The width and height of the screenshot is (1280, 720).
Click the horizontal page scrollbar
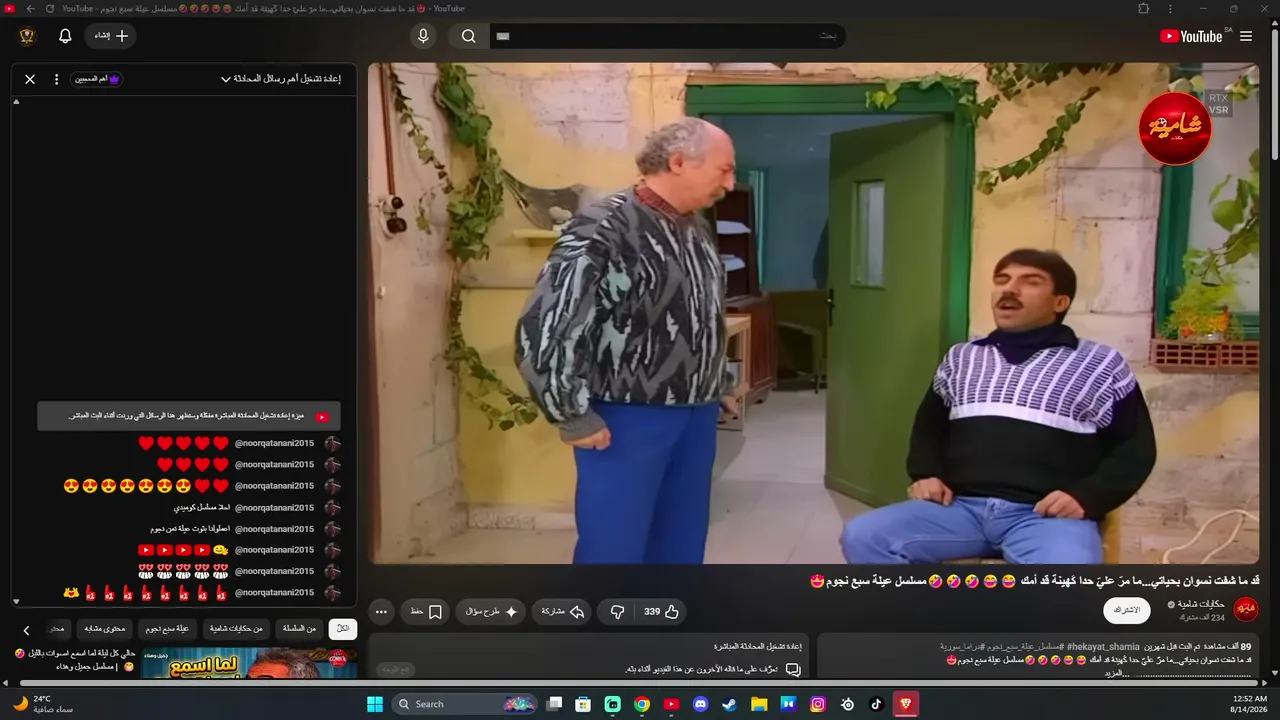tap(640, 684)
